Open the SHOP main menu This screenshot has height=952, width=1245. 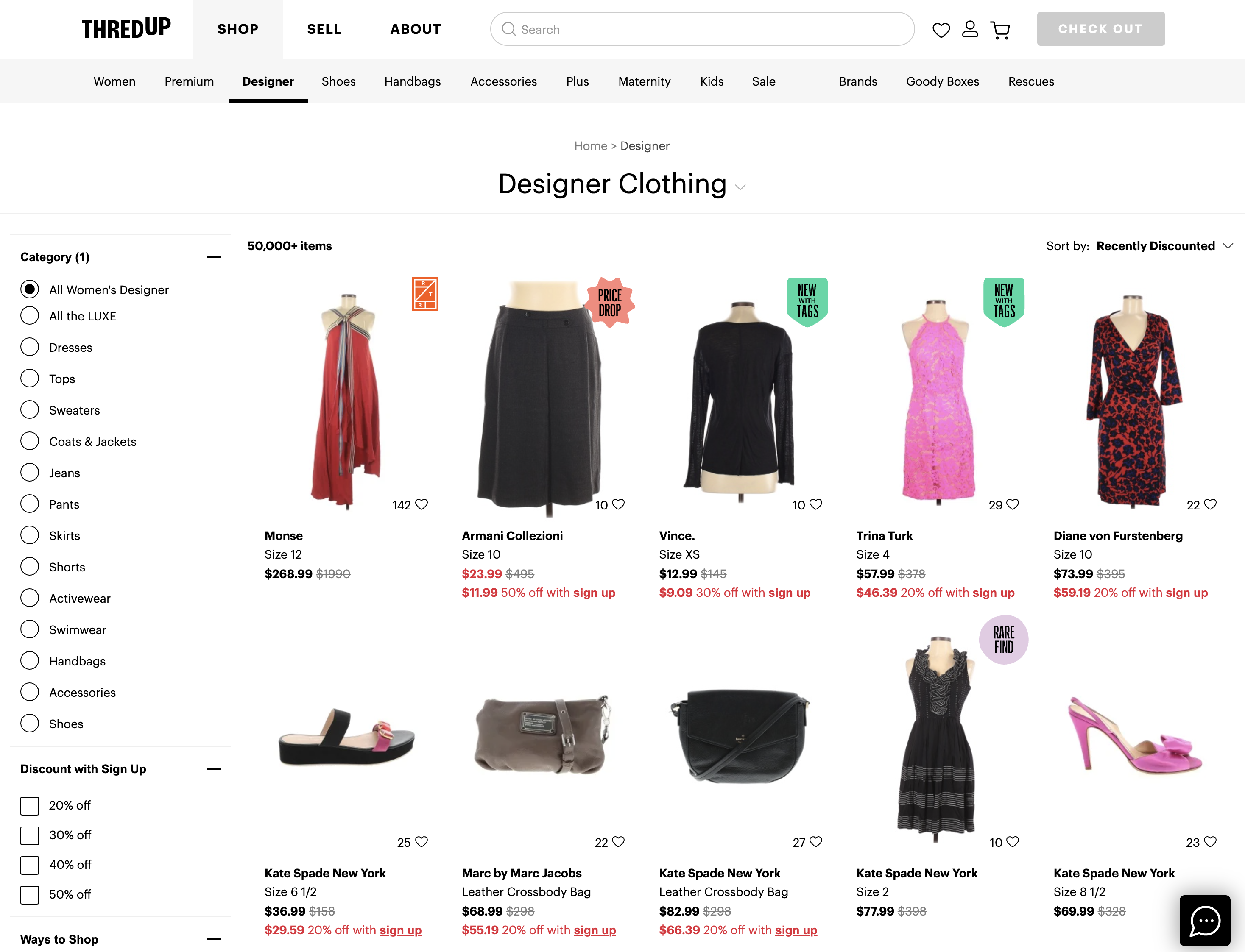point(238,30)
